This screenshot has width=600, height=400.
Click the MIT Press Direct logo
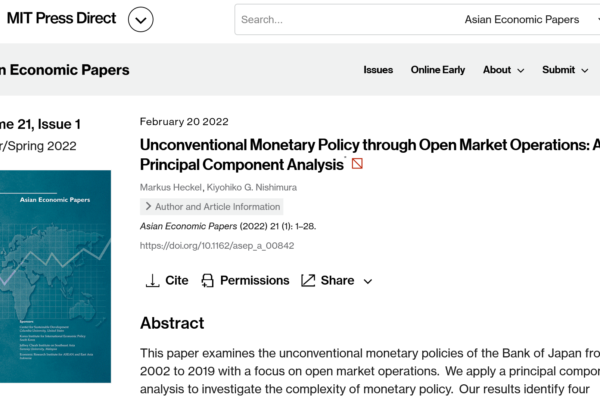coord(61,18)
